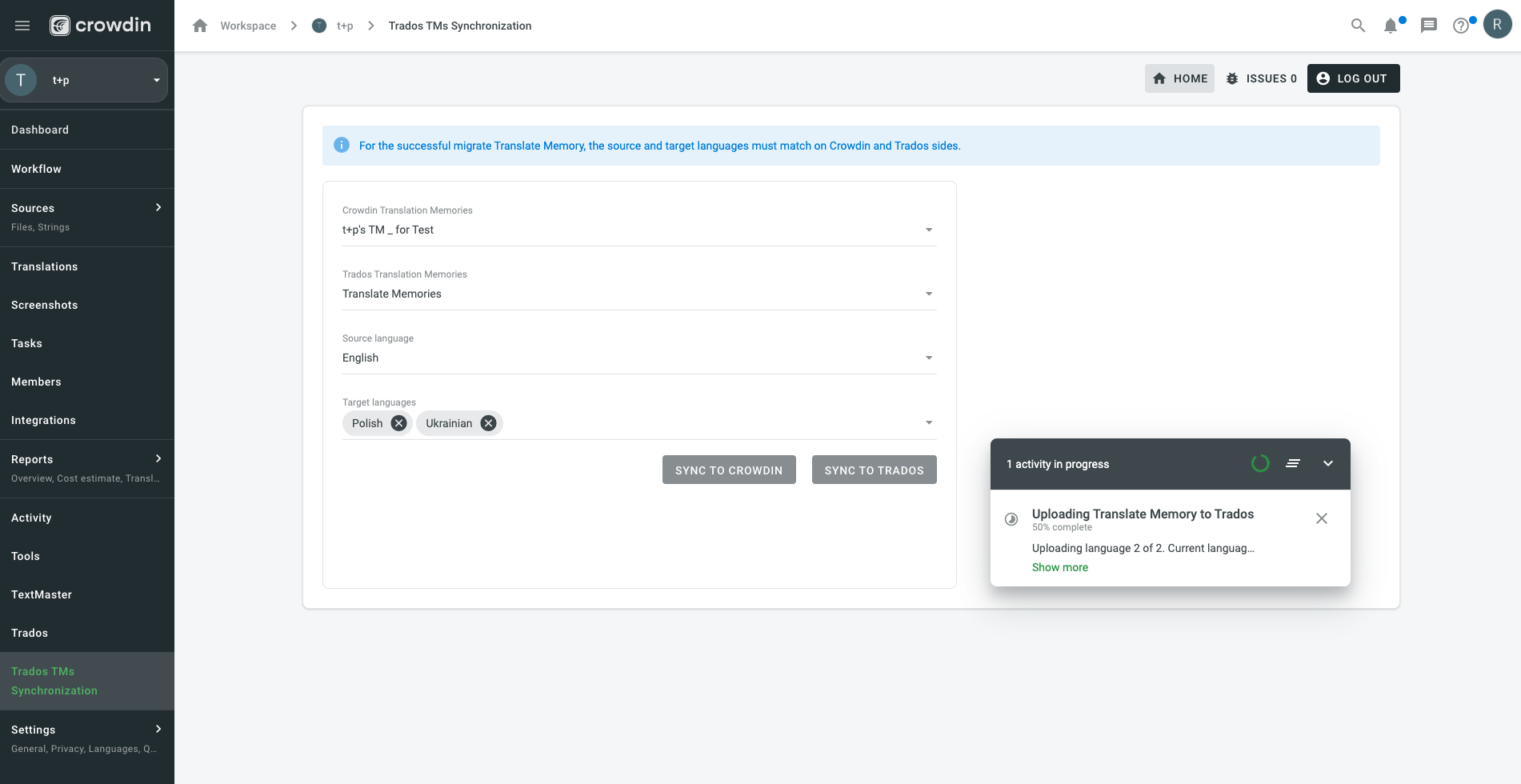Click the ISSUES 0 button
The width and height of the screenshot is (1521, 784).
tap(1261, 78)
